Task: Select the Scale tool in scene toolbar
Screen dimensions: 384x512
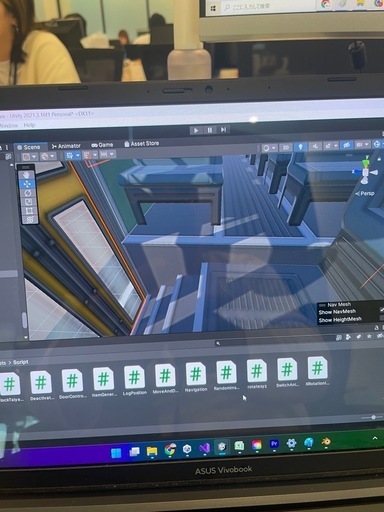Action: click(28, 202)
